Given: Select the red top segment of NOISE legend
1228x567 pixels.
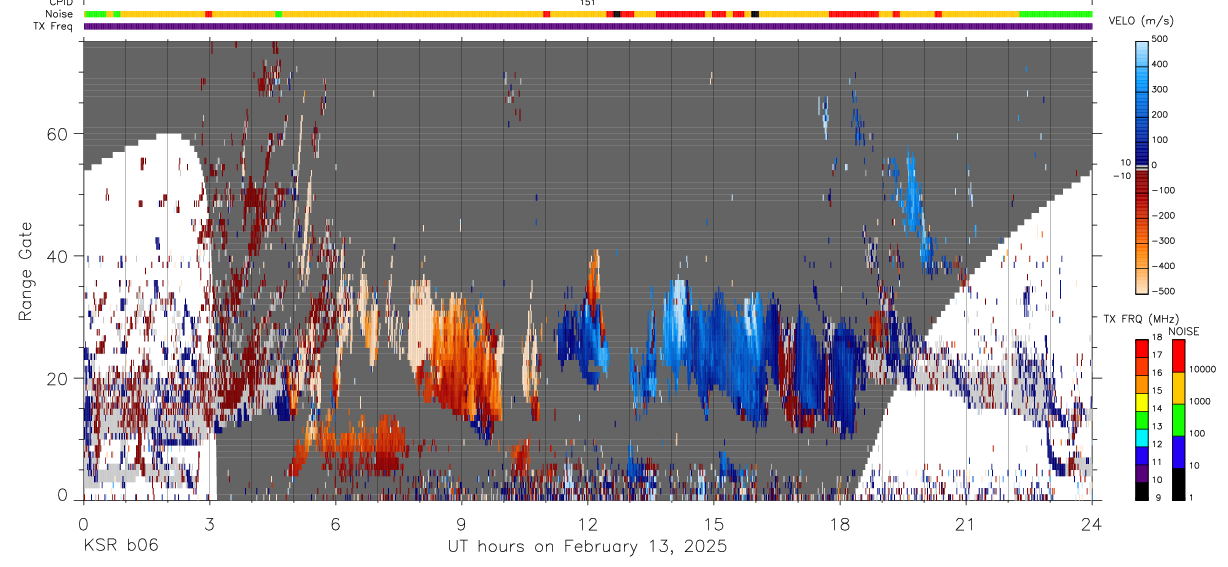Looking at the screenshot, I should pyautogui.click(x=1178, y=356).
